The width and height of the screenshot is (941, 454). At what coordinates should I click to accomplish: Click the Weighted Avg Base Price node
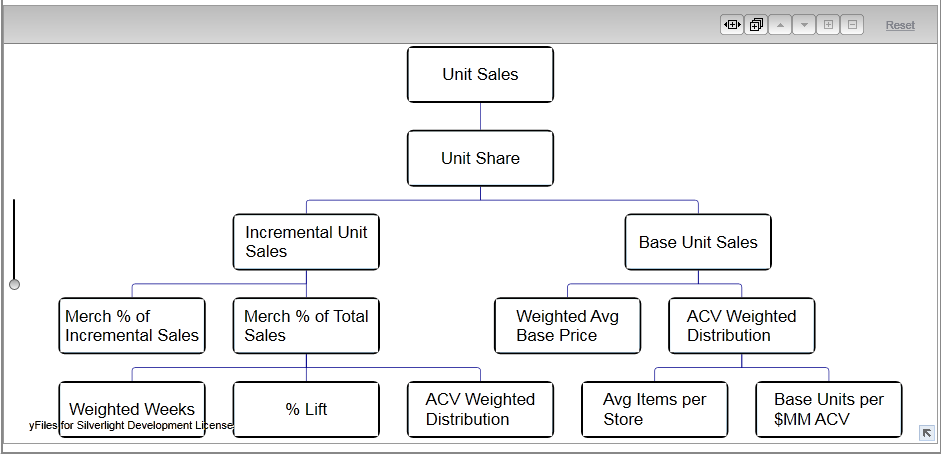point(567,326)
